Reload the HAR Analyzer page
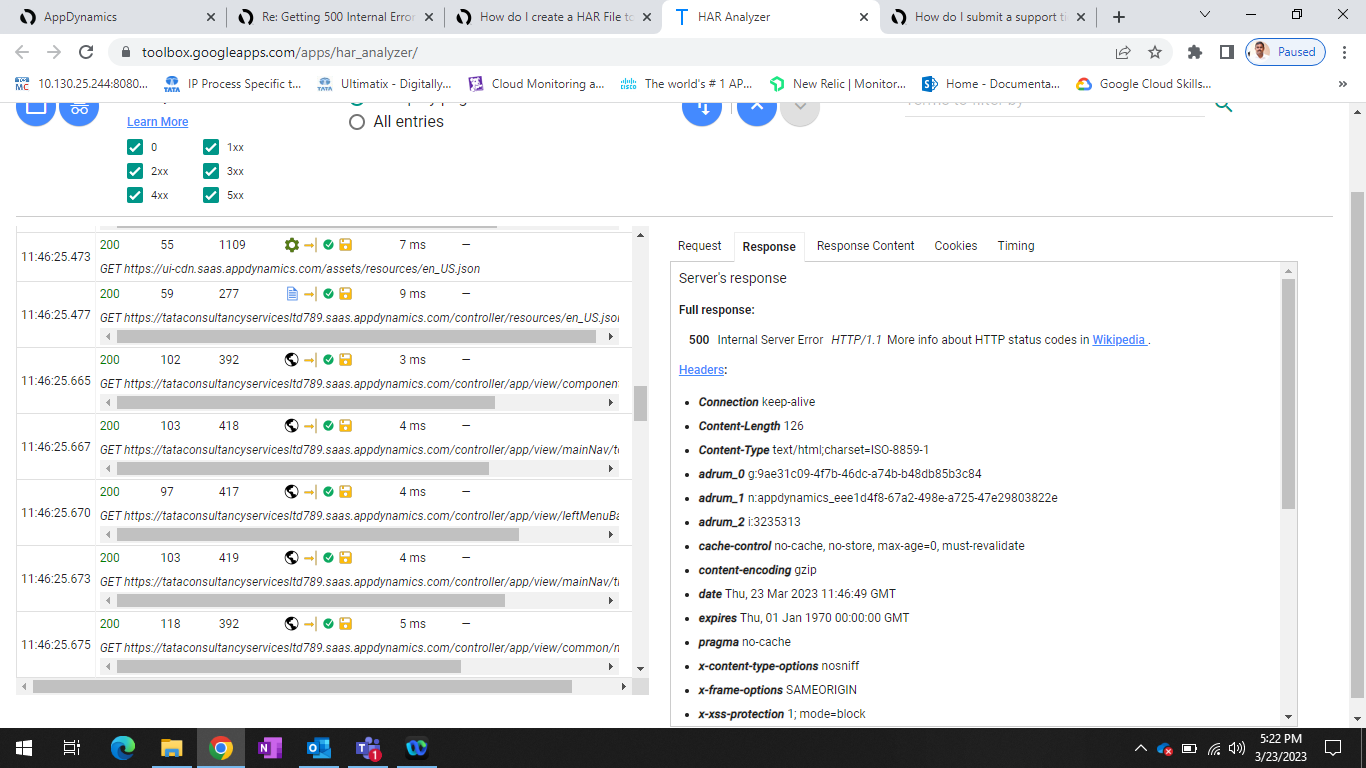The image size is (1366, 768). click(x=86, y=52)
